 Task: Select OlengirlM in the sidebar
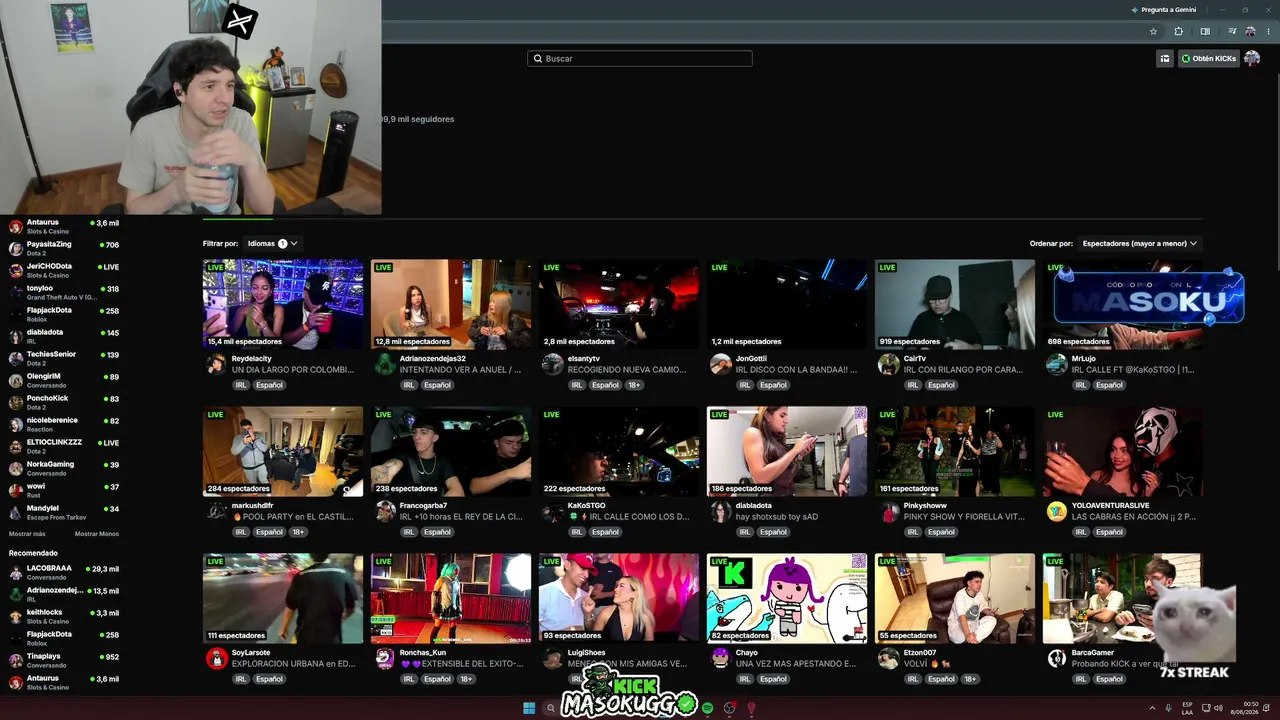click(64, 380)
